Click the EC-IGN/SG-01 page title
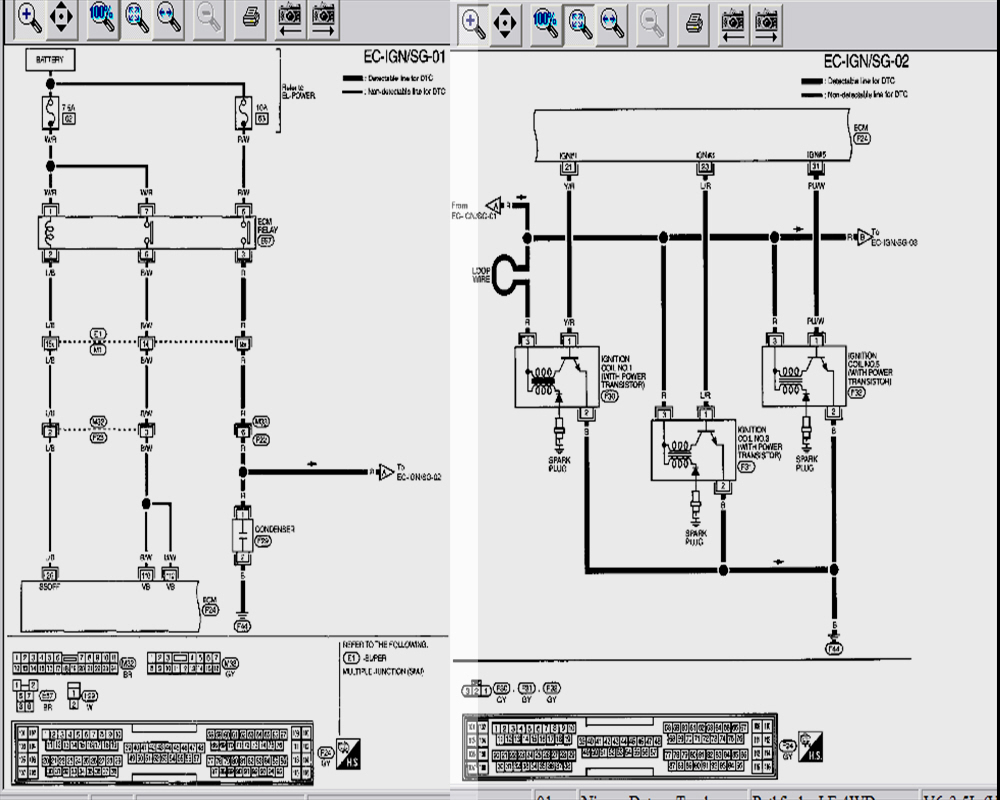The image size is (1000, 800). [404, 57]
